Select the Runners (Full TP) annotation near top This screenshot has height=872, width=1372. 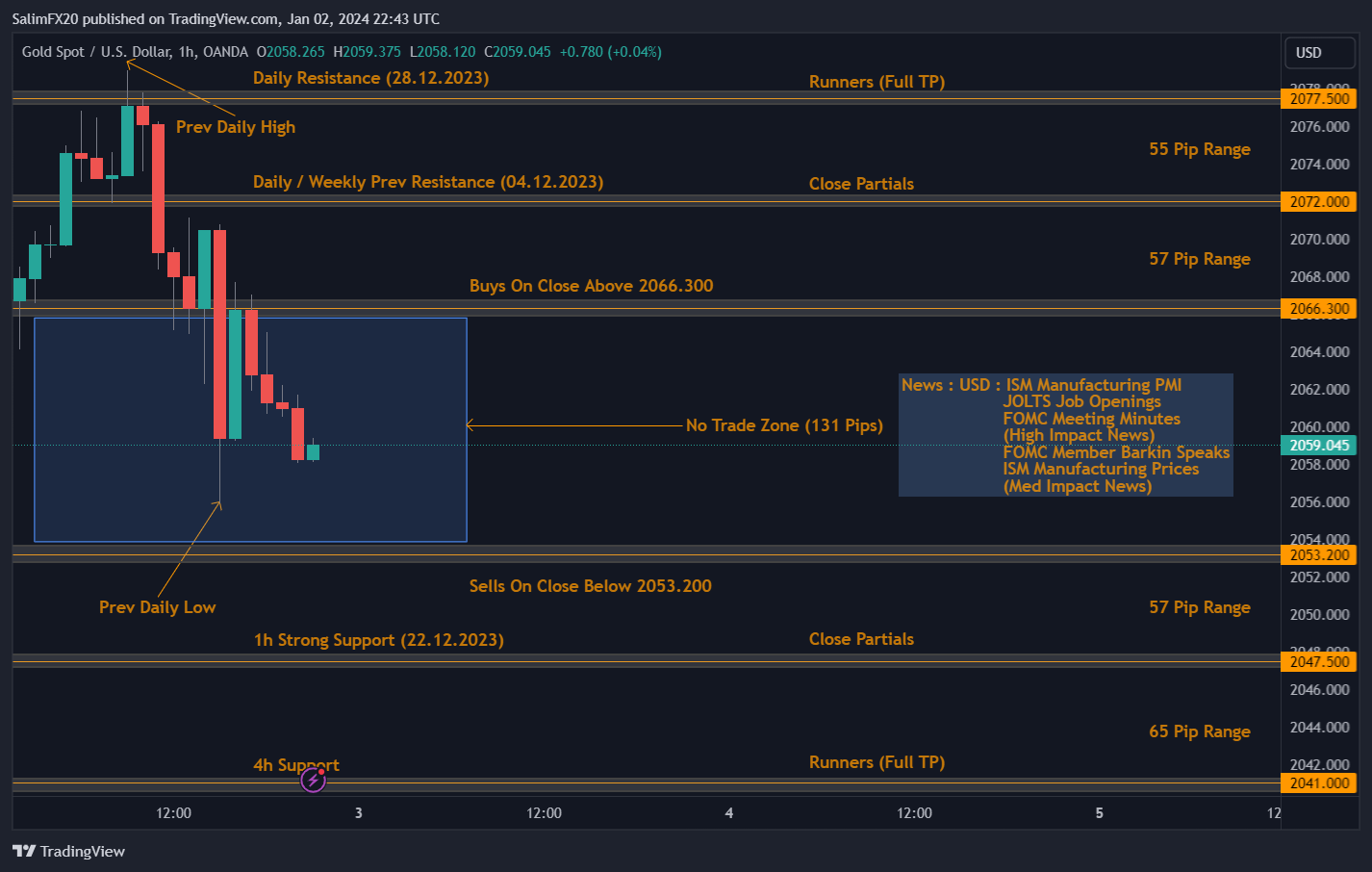(x=877, y=82)
